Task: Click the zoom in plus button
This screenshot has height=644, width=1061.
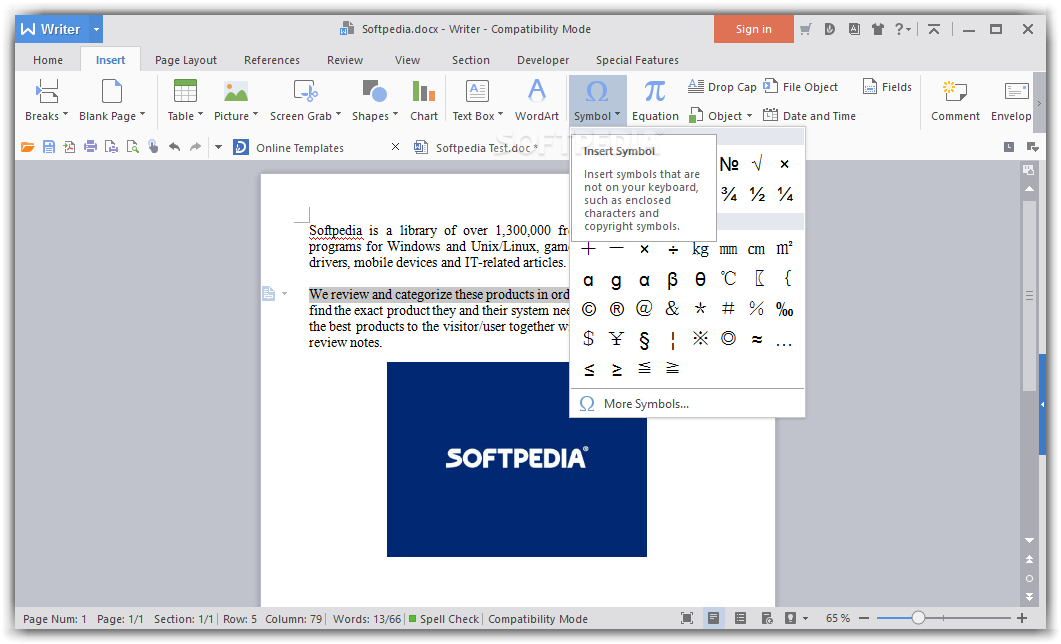Action: (1022, 618)
